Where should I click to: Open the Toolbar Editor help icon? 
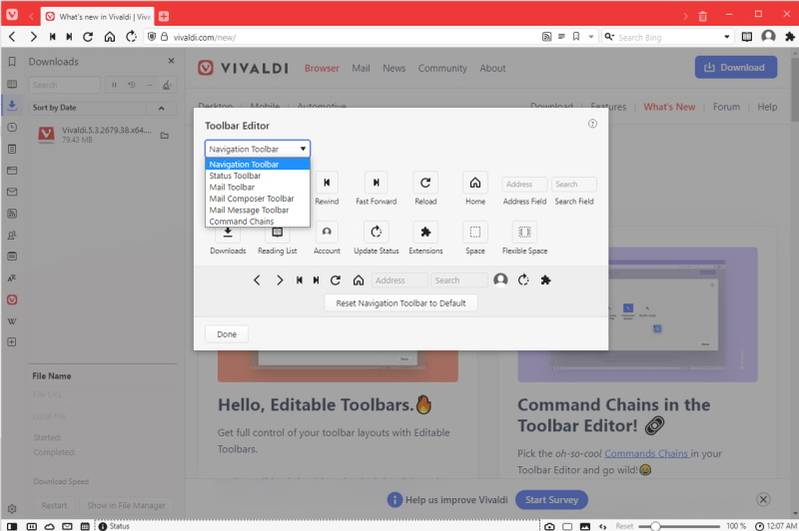(x=592, y=124)
